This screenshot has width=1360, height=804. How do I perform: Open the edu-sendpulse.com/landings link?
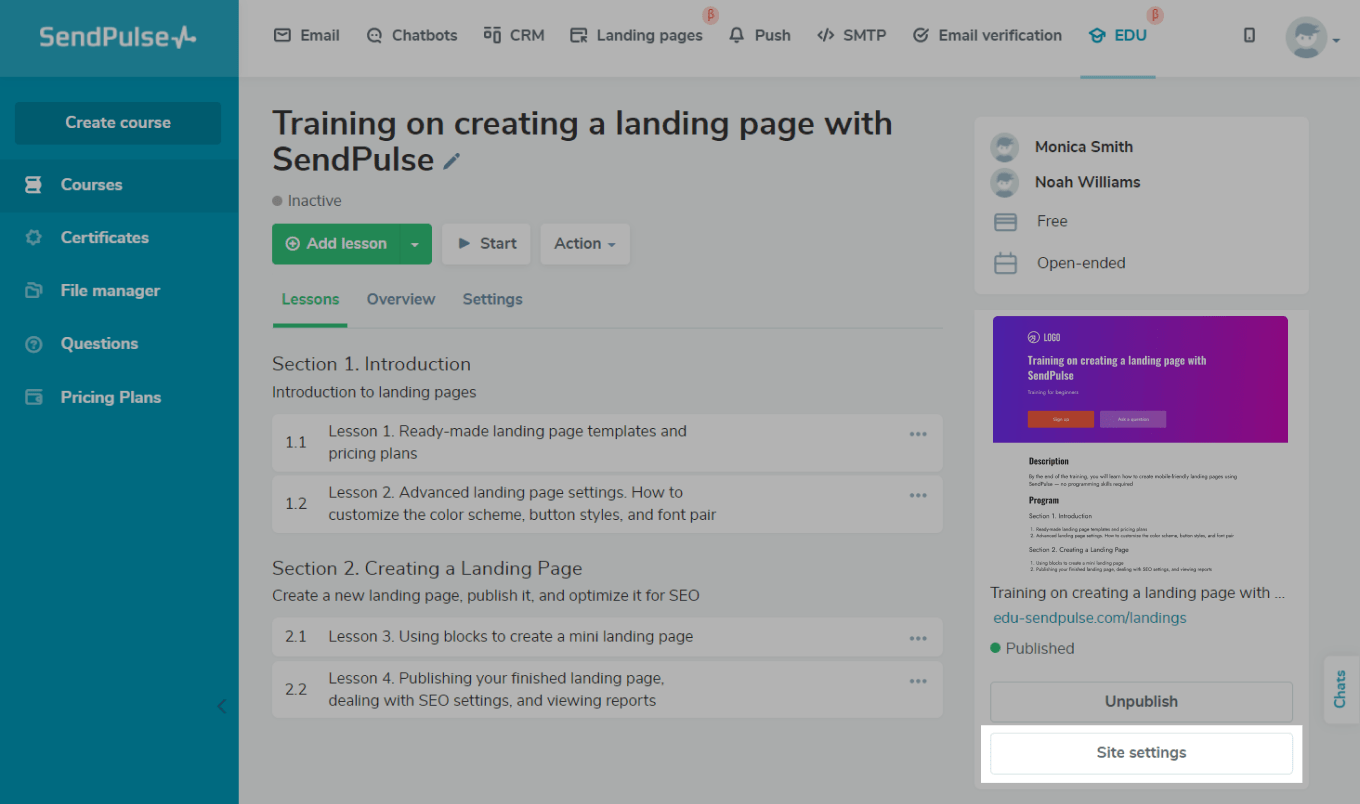tap(1090, 618)
